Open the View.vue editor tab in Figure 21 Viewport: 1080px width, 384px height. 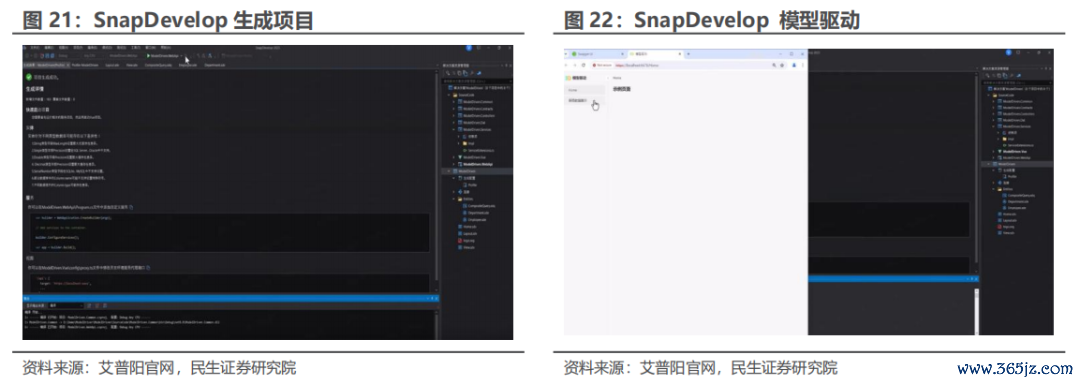(x=132, y=65)
